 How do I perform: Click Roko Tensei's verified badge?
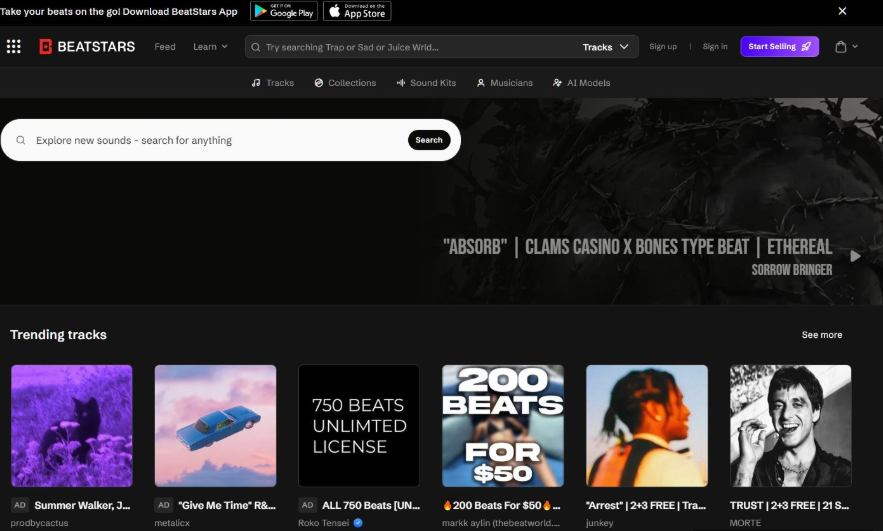(358, 523)
